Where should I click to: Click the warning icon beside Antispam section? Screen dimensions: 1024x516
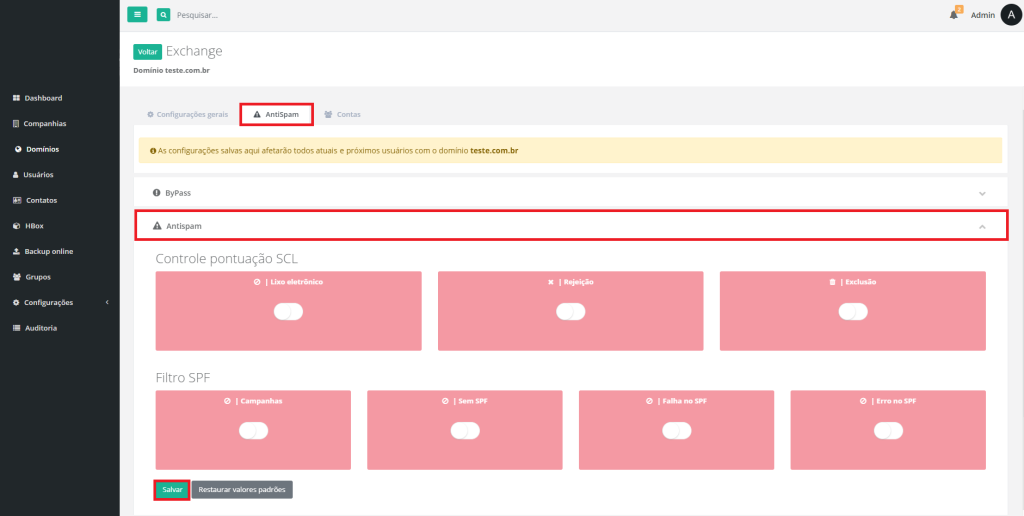click(x=157, y=226)
